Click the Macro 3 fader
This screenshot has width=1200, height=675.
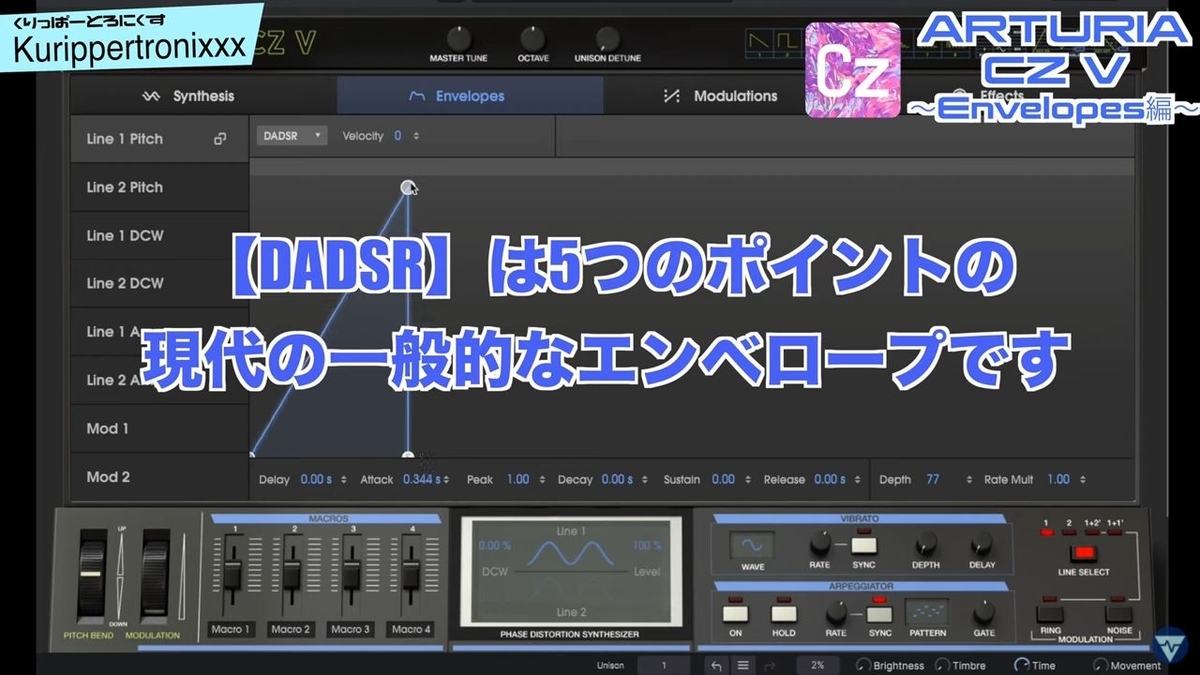350,575
